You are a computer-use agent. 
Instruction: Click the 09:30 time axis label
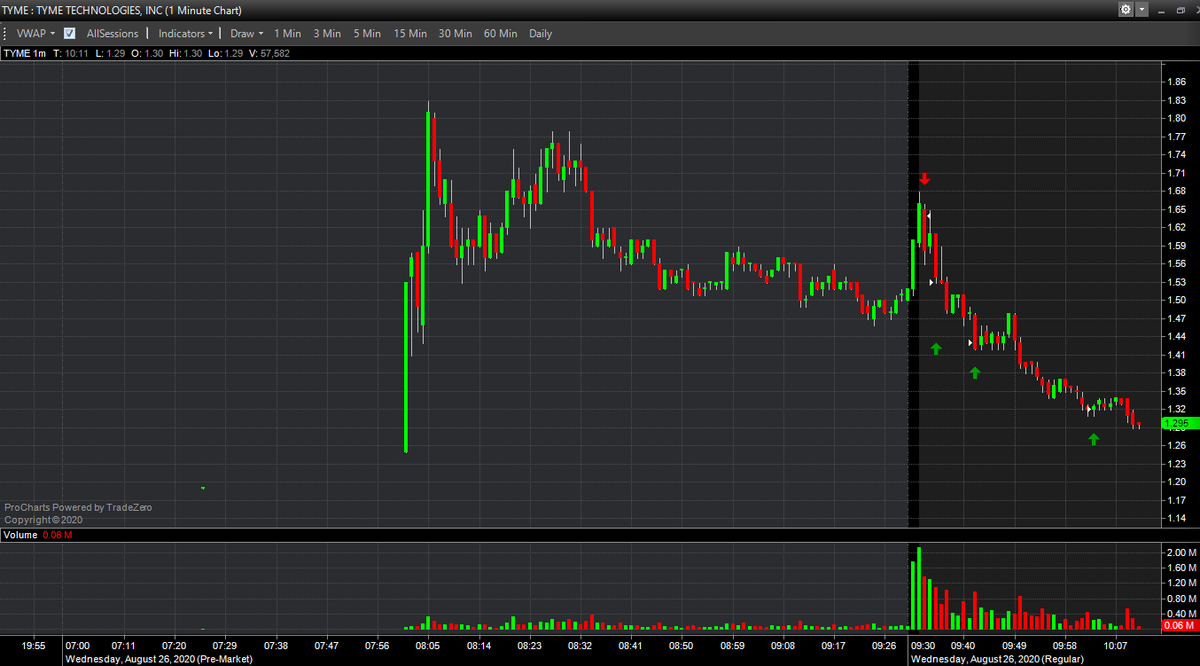pos(922,646)
